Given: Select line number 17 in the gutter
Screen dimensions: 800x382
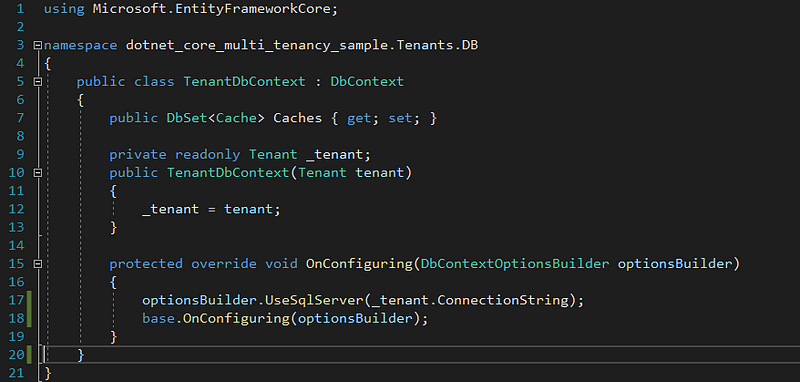Looking at the screenshot, I should tap(16, 300).
